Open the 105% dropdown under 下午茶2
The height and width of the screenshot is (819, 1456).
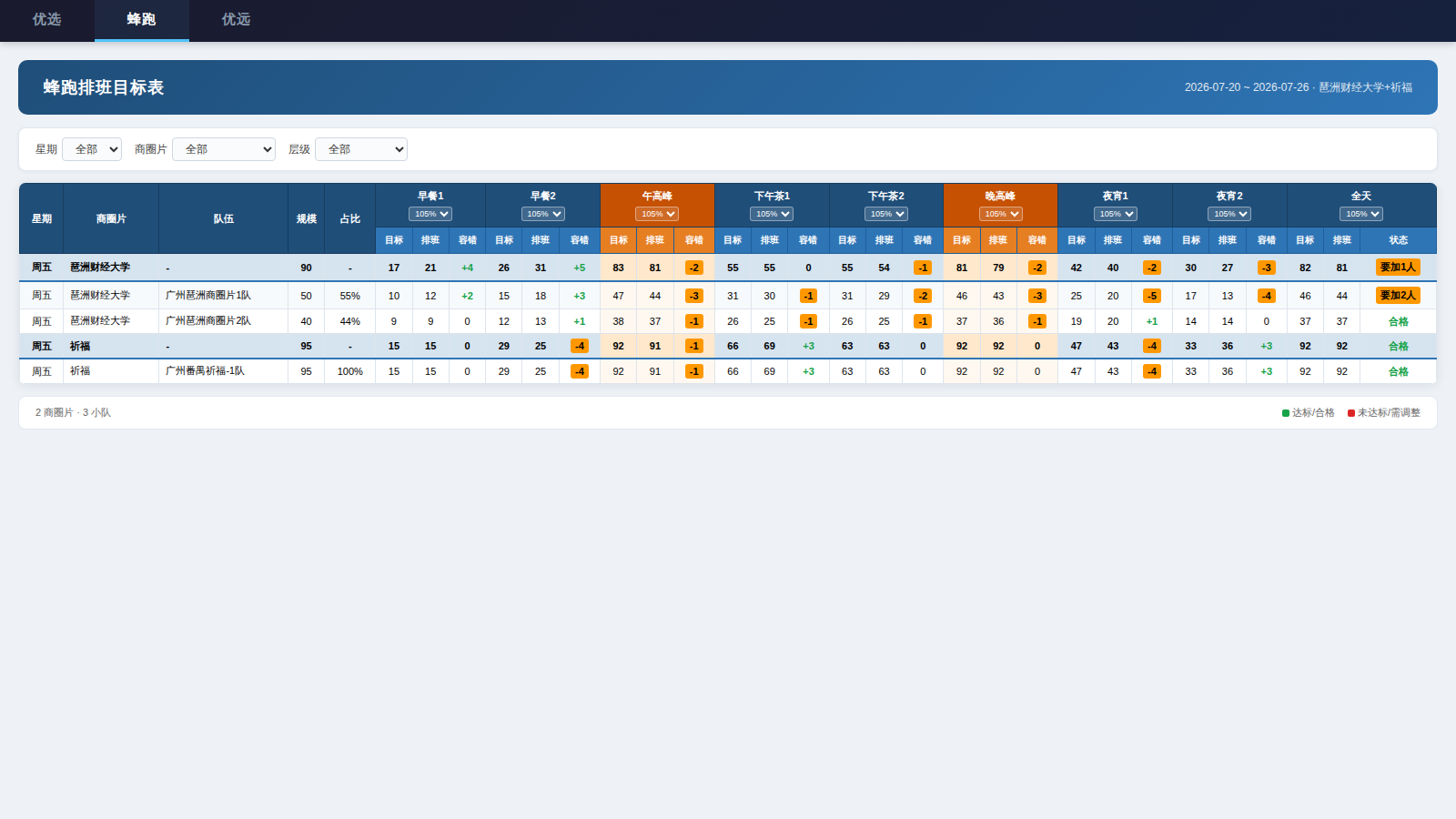coord(886,214)
